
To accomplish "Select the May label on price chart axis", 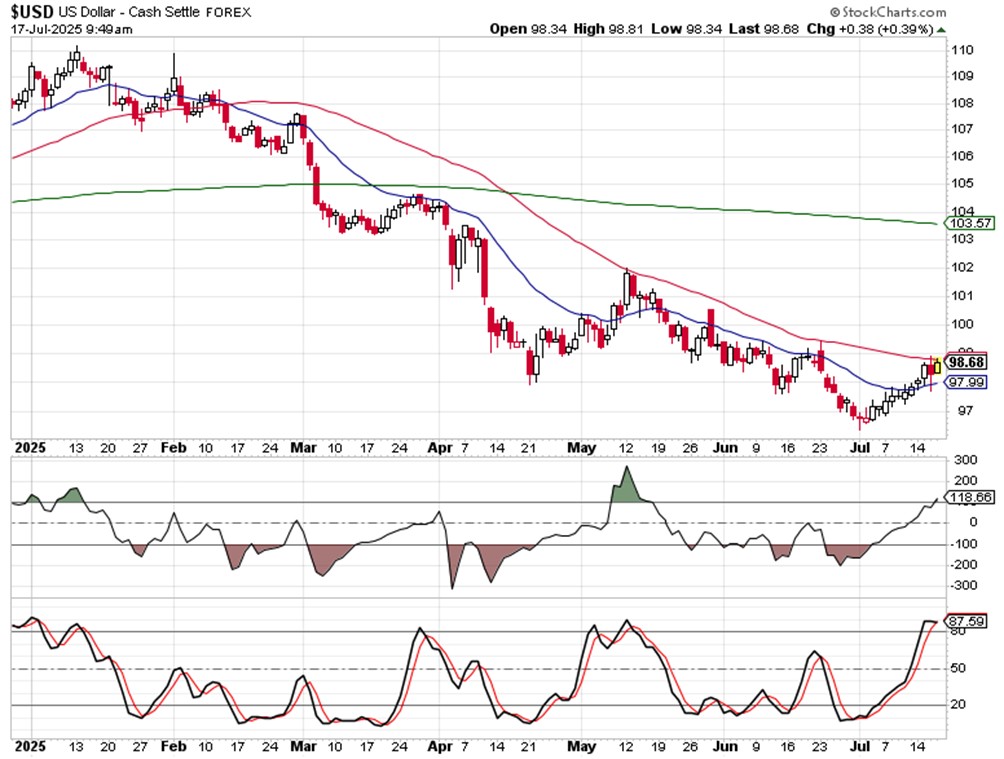I will pyautogui.click(x=581, y=448).
